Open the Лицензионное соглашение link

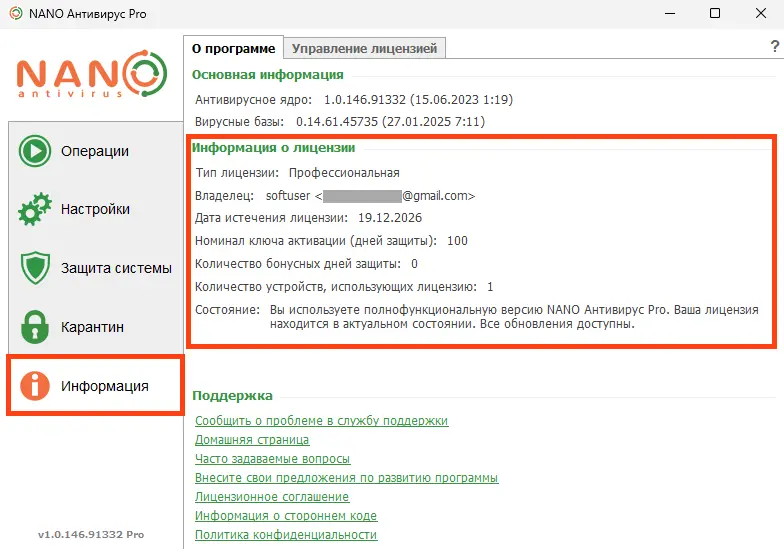click(272, 497)
